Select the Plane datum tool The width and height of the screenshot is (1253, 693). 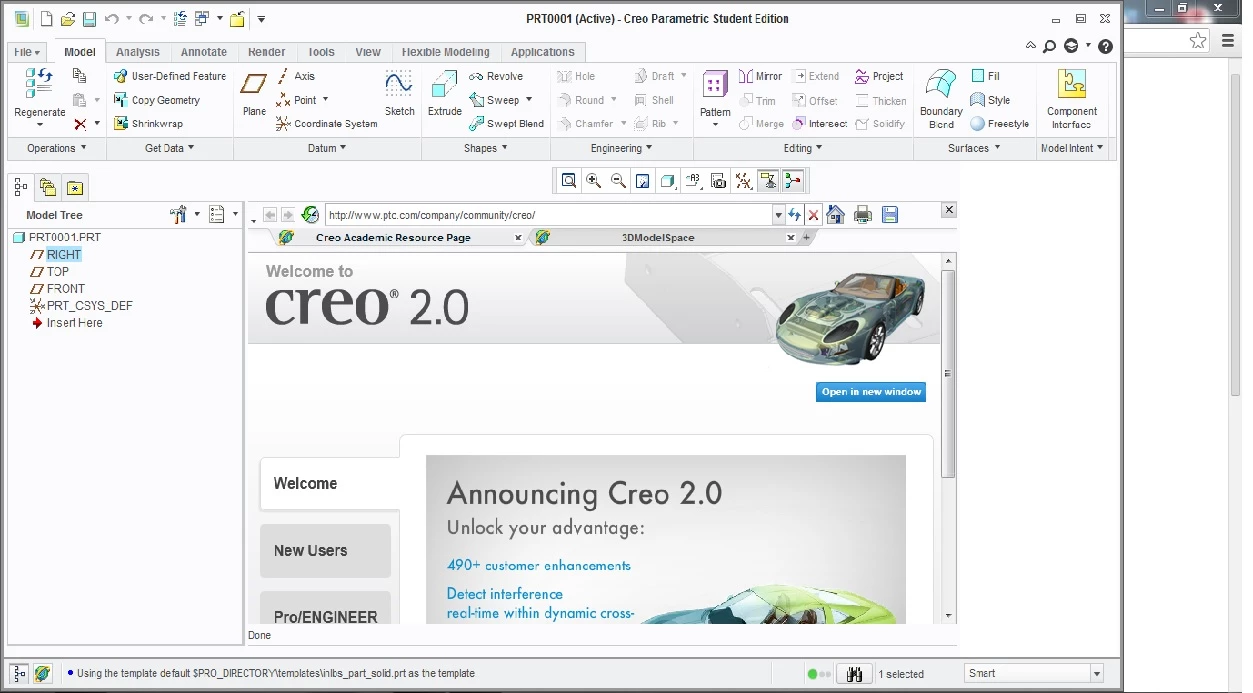[x=254, y=93]
